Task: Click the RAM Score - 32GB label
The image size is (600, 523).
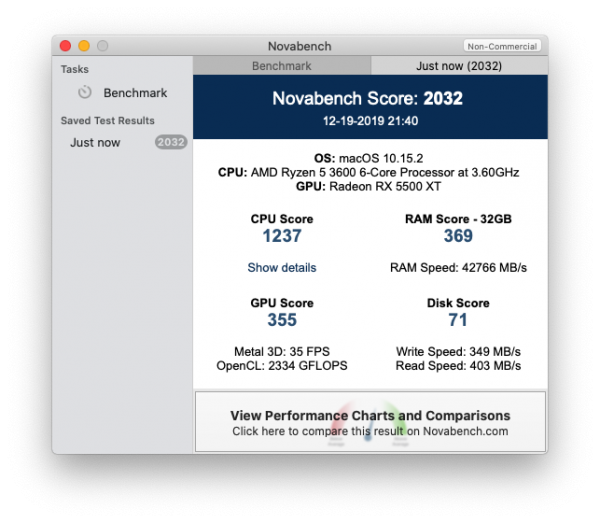Action: pos(458,219)
